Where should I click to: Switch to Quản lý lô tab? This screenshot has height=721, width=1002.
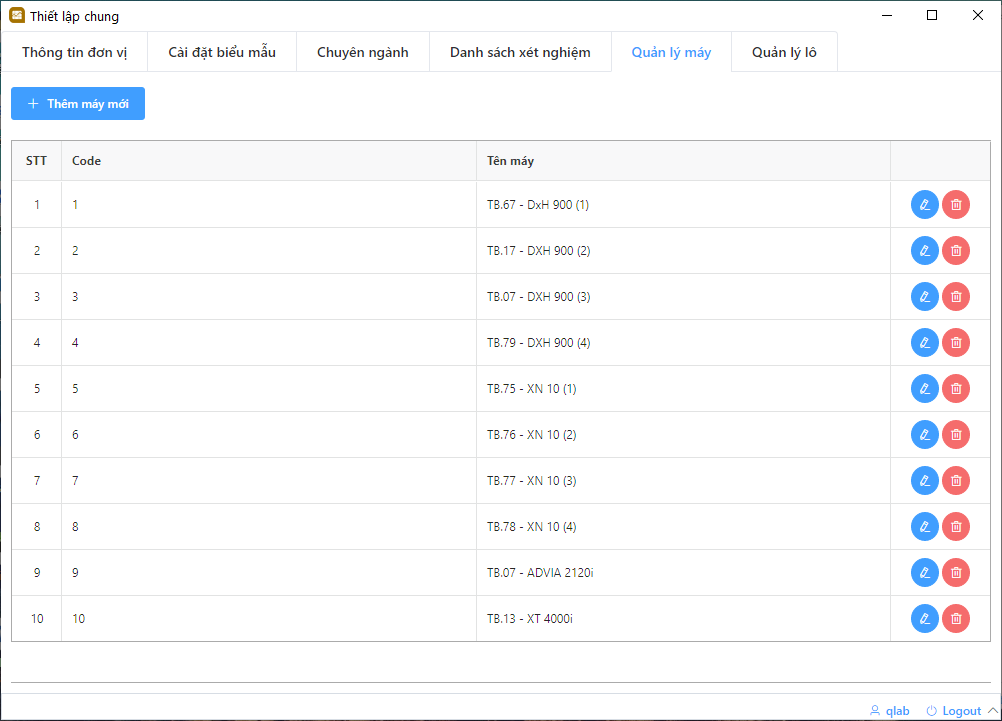click(x=784, y=52)
